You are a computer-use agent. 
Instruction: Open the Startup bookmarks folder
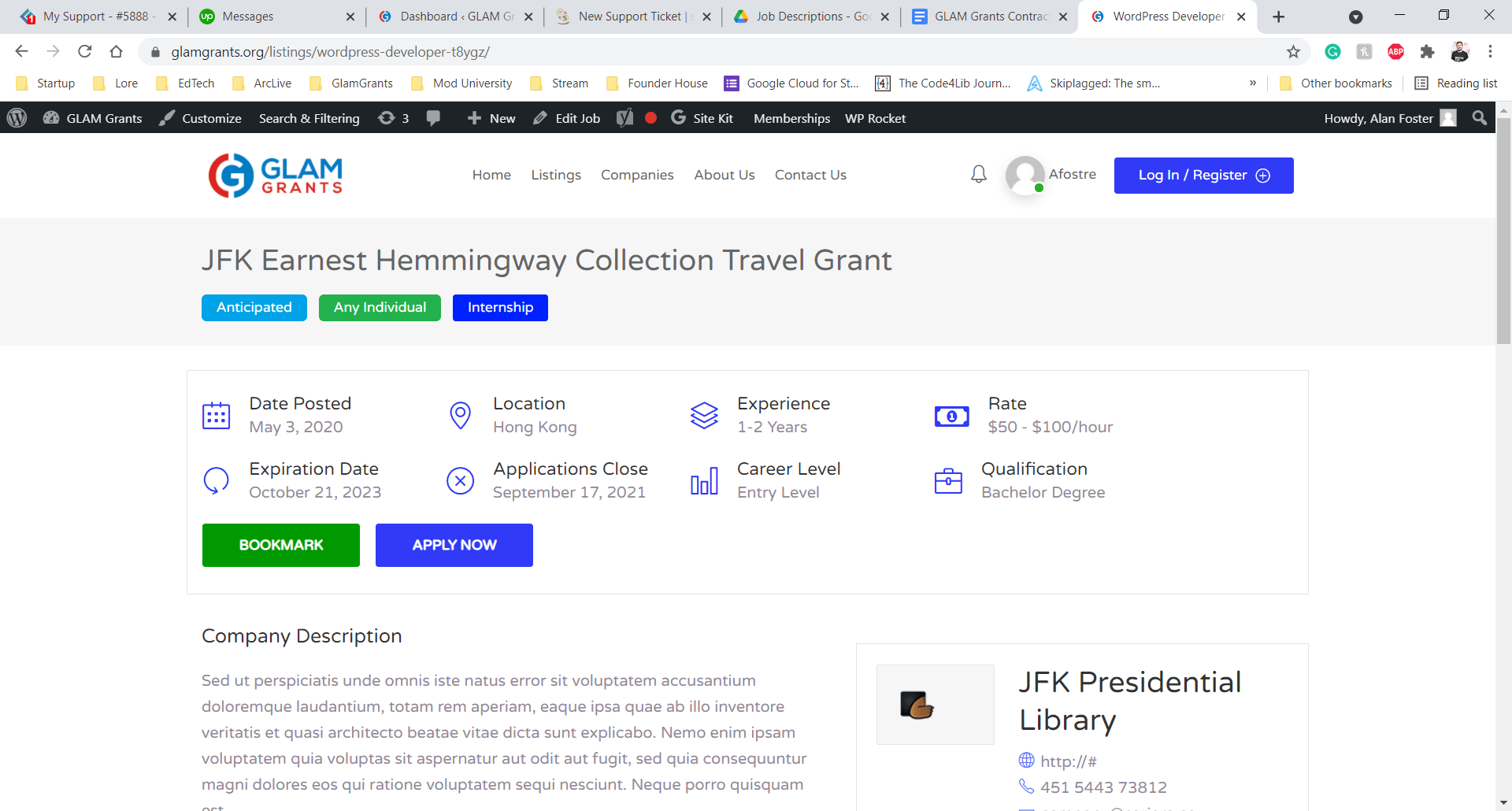46,83
